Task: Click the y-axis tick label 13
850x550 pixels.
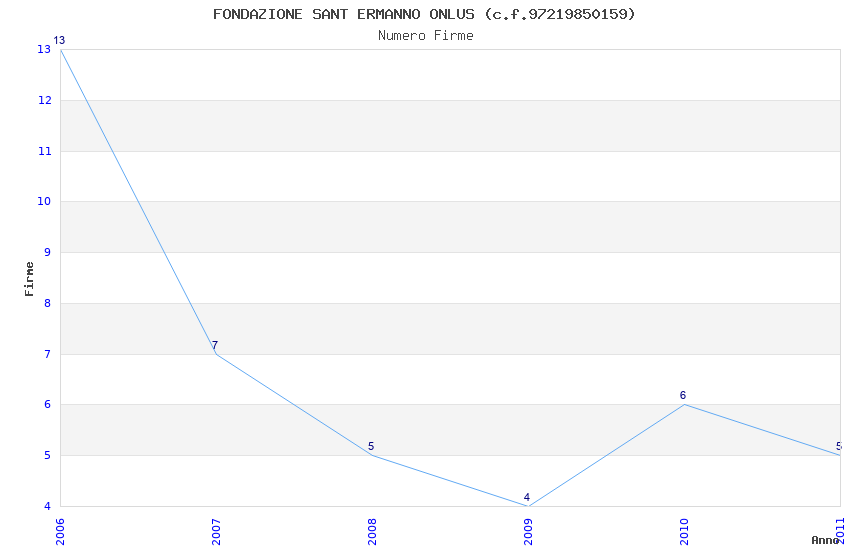Action: coord(44,49)
